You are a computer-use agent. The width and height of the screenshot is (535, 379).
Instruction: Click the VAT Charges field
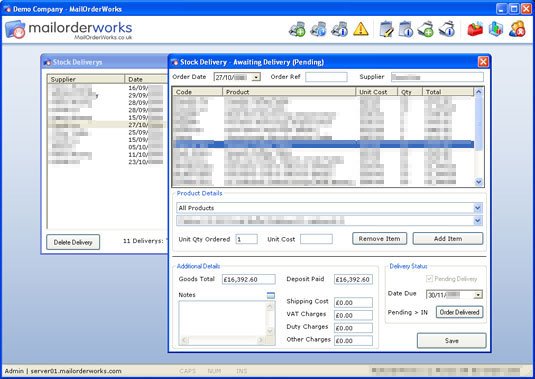(x=353, y=315)
